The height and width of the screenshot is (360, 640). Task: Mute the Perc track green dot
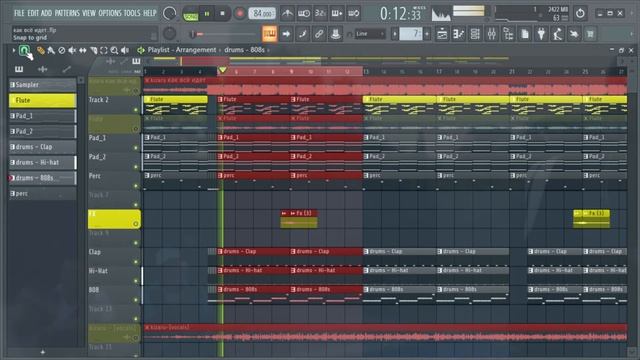point(136,186)
